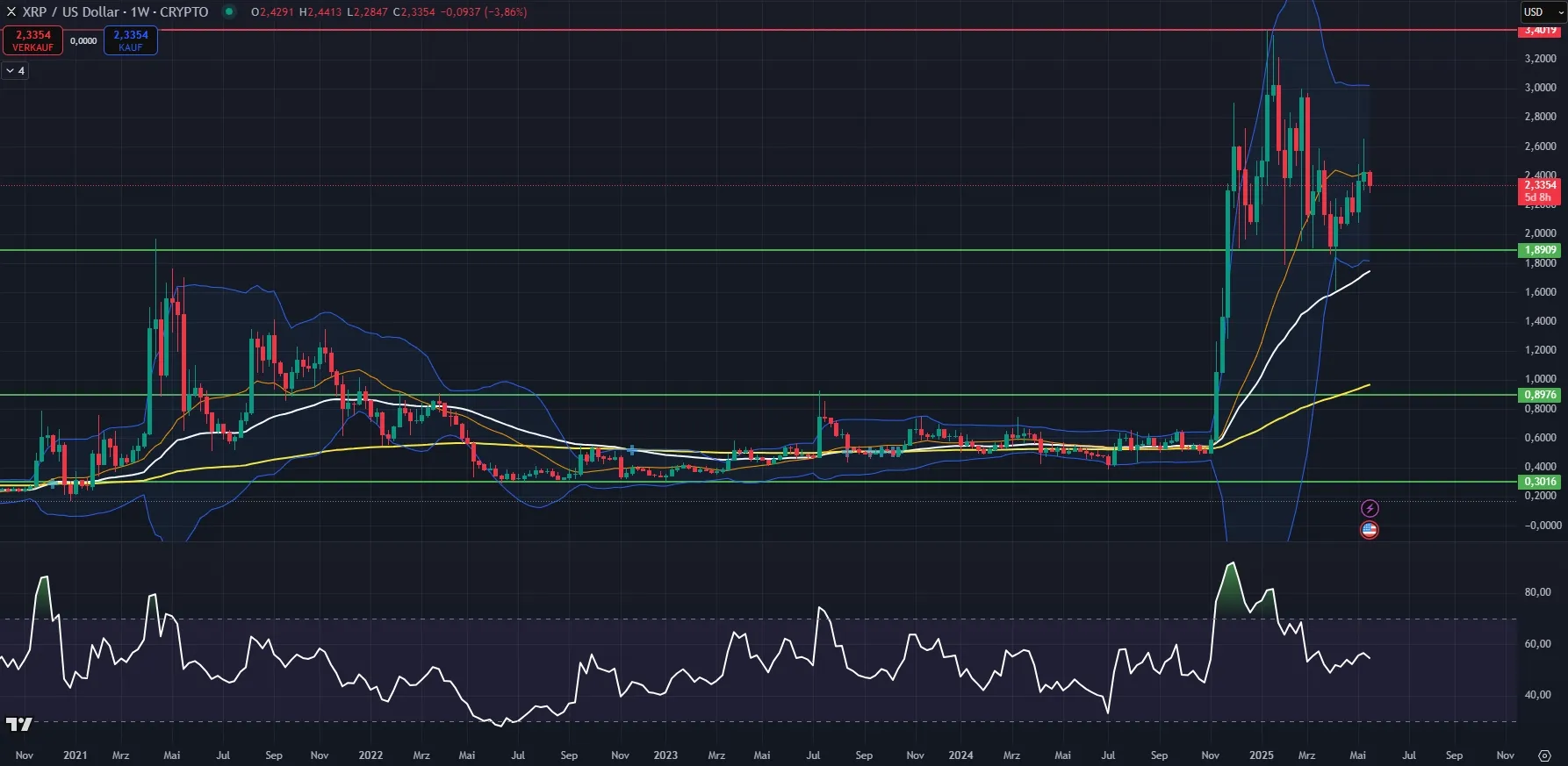This screenshot has width=1568, height=766.
Task: Select the green 0,3016 price line label
Action: [1540, 482]
